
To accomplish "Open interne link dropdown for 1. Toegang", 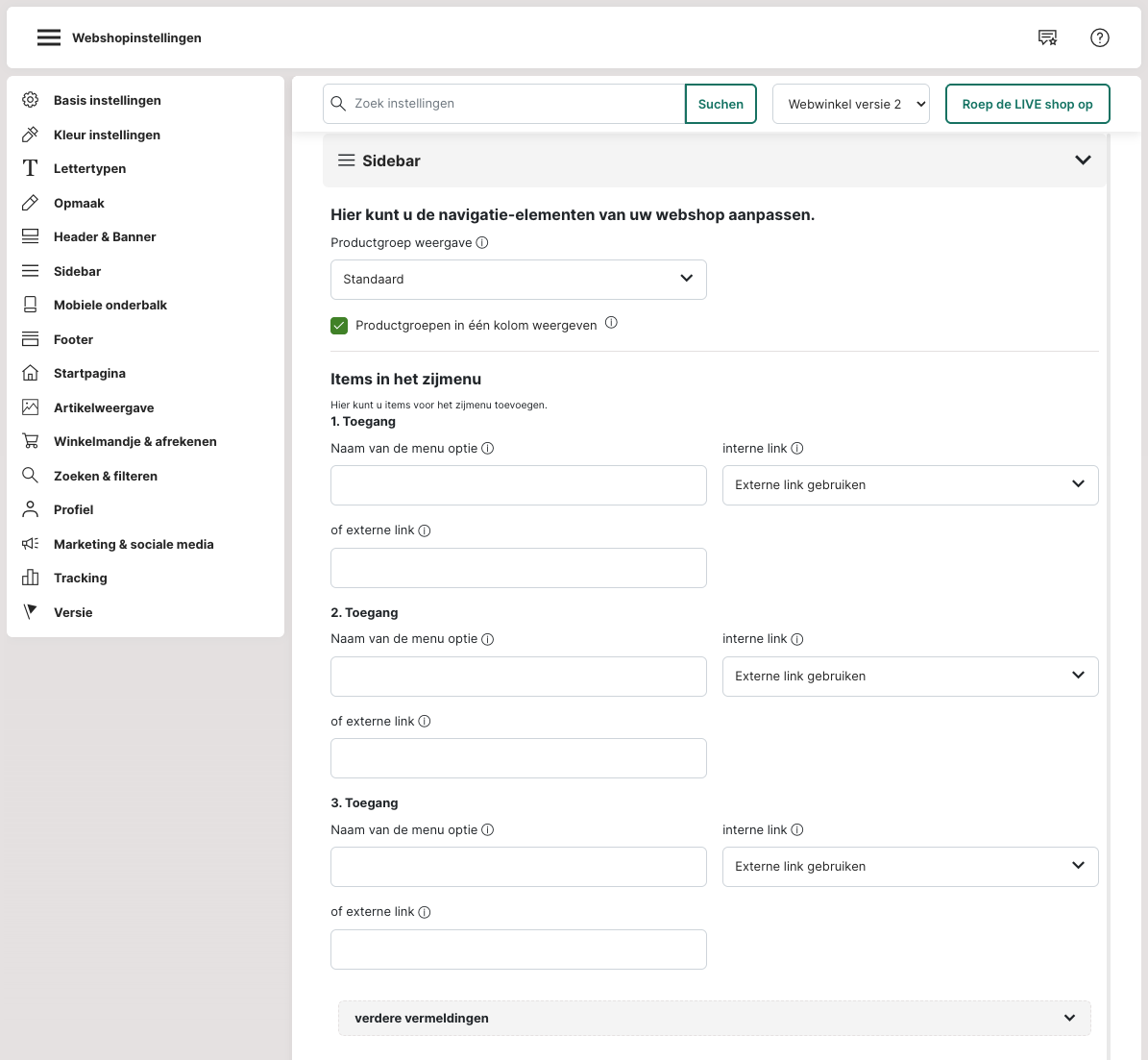I will point(910,485).
